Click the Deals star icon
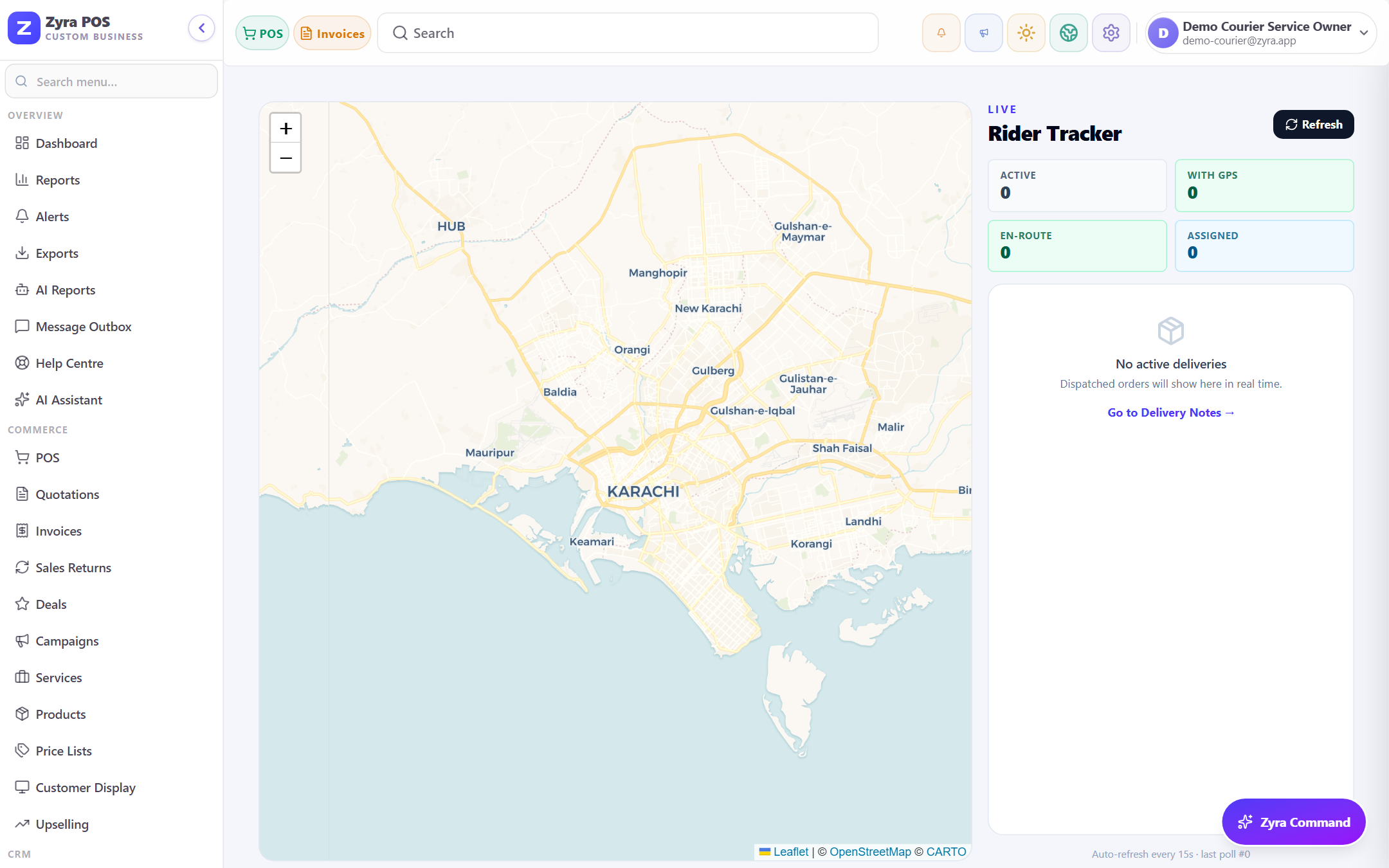 (x=23, y=604)
